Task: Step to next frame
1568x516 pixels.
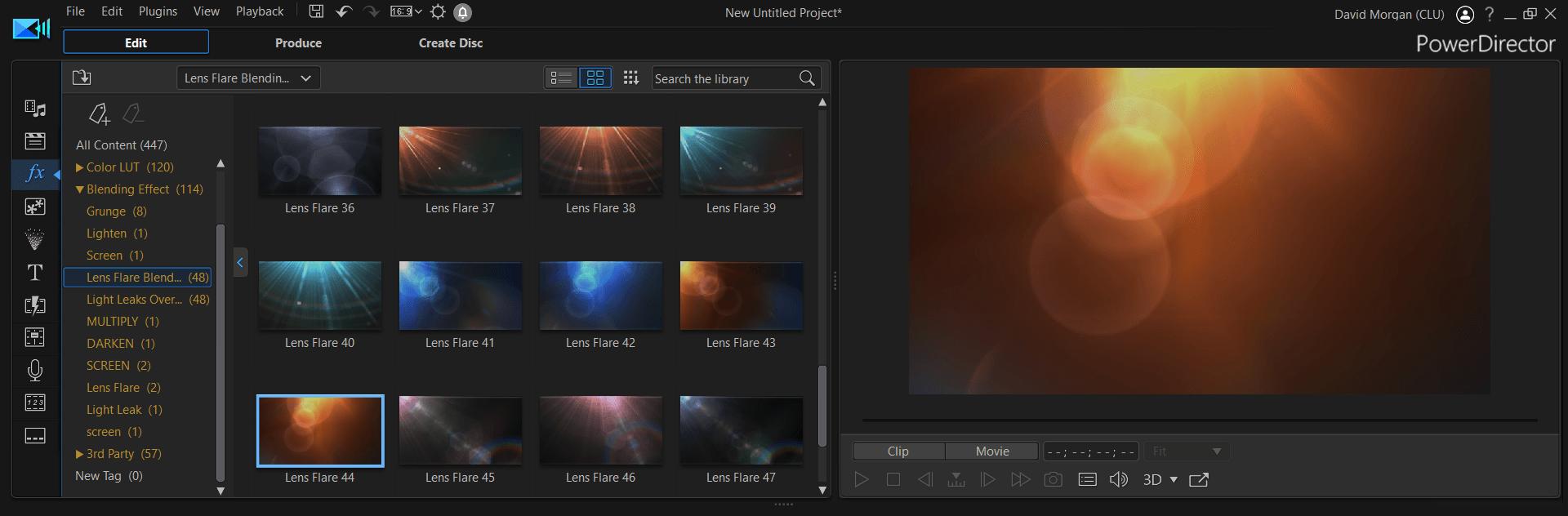Action: (x=987, y=479)
